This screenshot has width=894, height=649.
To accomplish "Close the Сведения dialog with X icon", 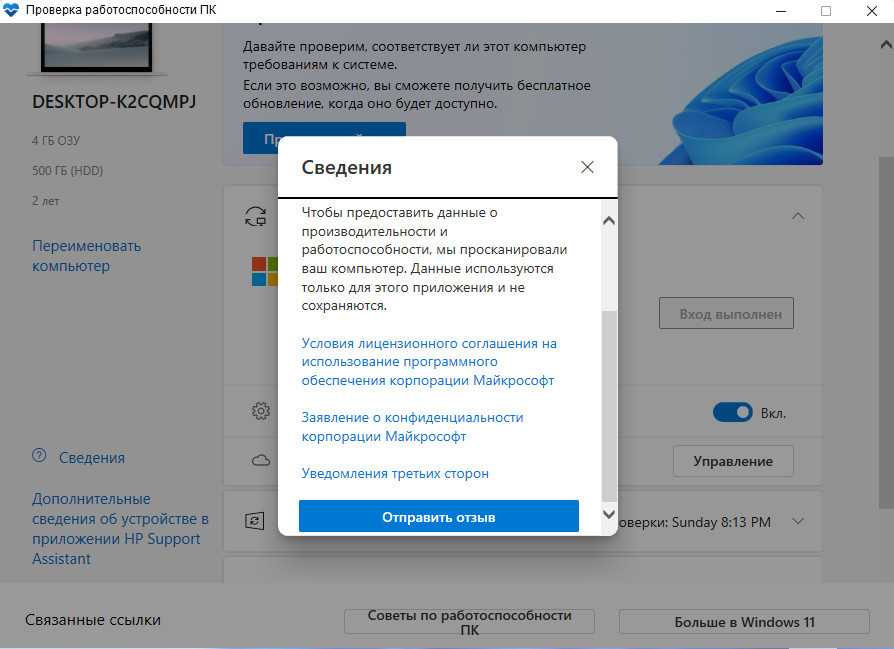I will (x=587, y=167).
